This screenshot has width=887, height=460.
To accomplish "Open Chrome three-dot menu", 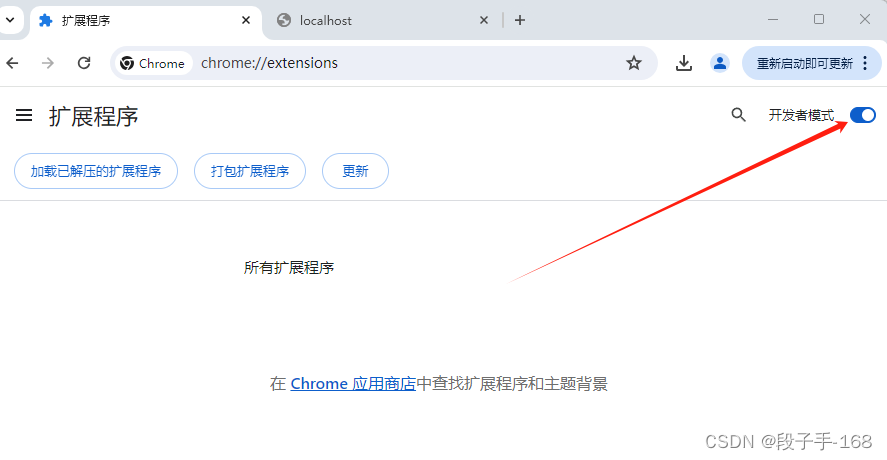I will [x=865, y=63].
